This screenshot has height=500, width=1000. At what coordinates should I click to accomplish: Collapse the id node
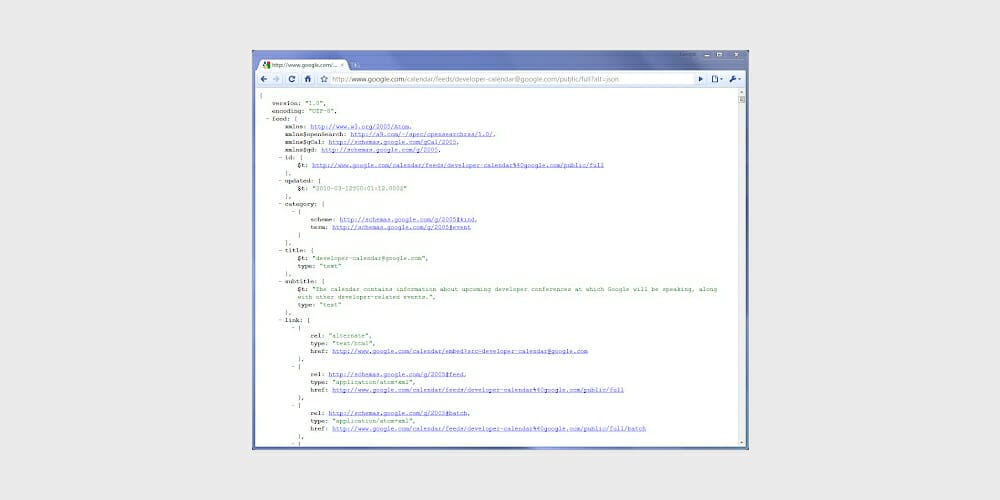pyautogui.click(x=280, y=158)
